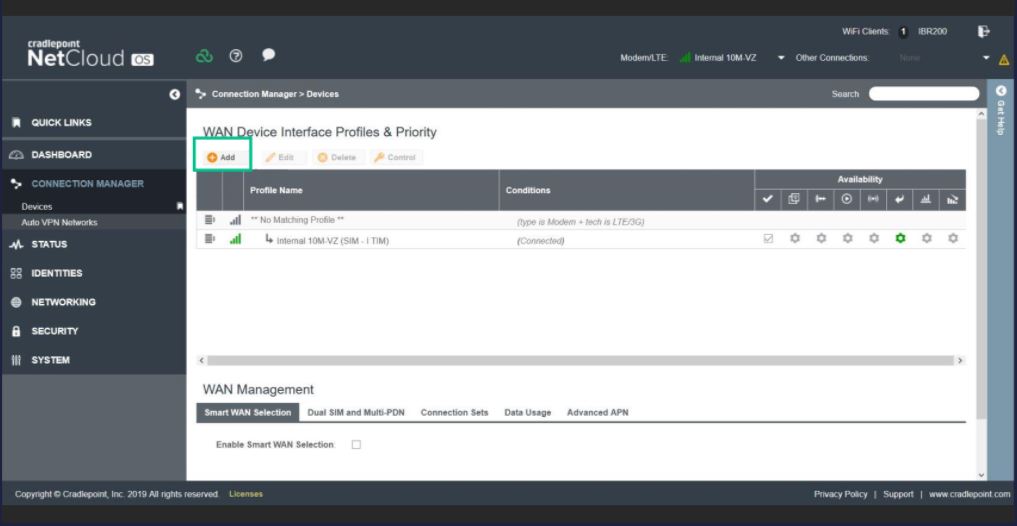Open the chat speech bubble icon

pyautogui.click(x=269, y=55)
